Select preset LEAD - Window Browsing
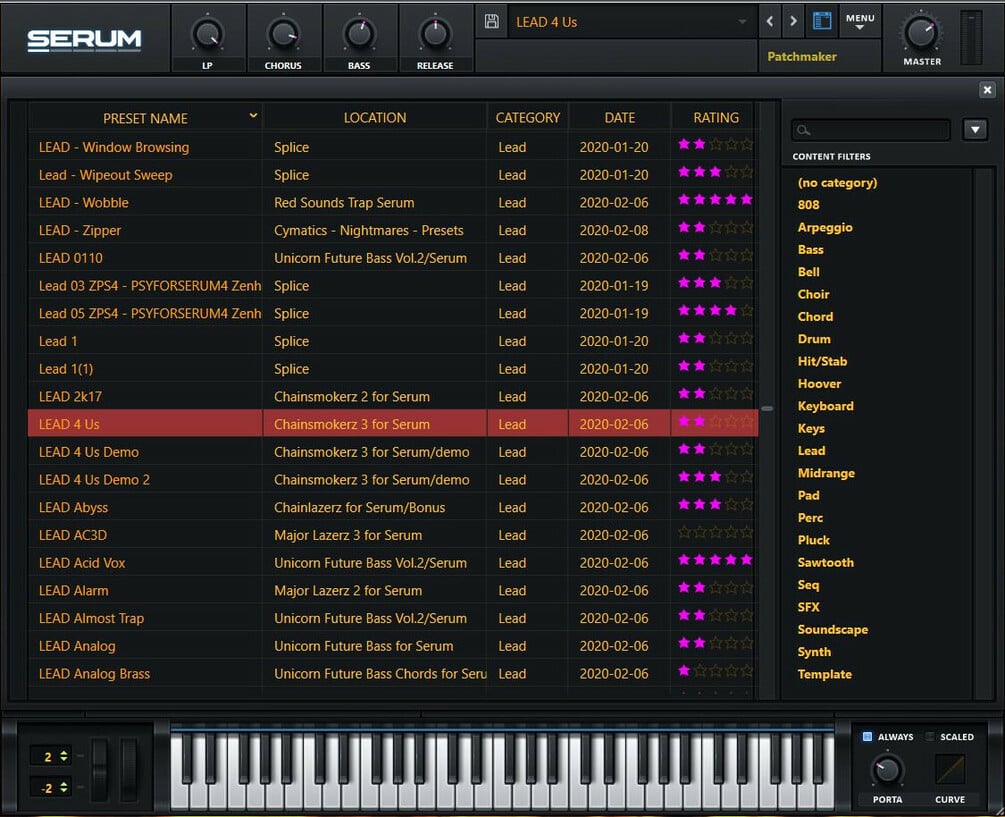1005x817 pixels. (113, 147)
